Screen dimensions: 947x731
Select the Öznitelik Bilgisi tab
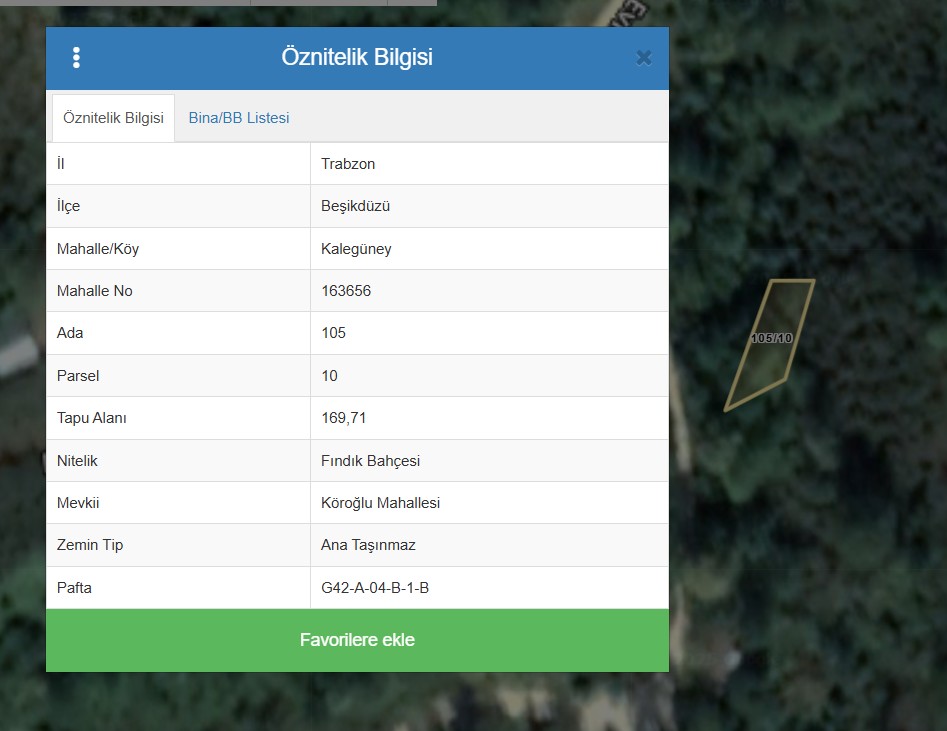tap(113, 118)
